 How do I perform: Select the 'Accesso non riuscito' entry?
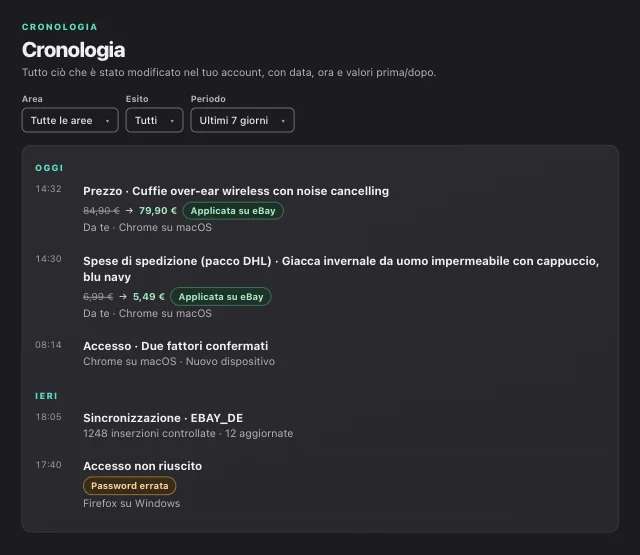tap(142, 466)
